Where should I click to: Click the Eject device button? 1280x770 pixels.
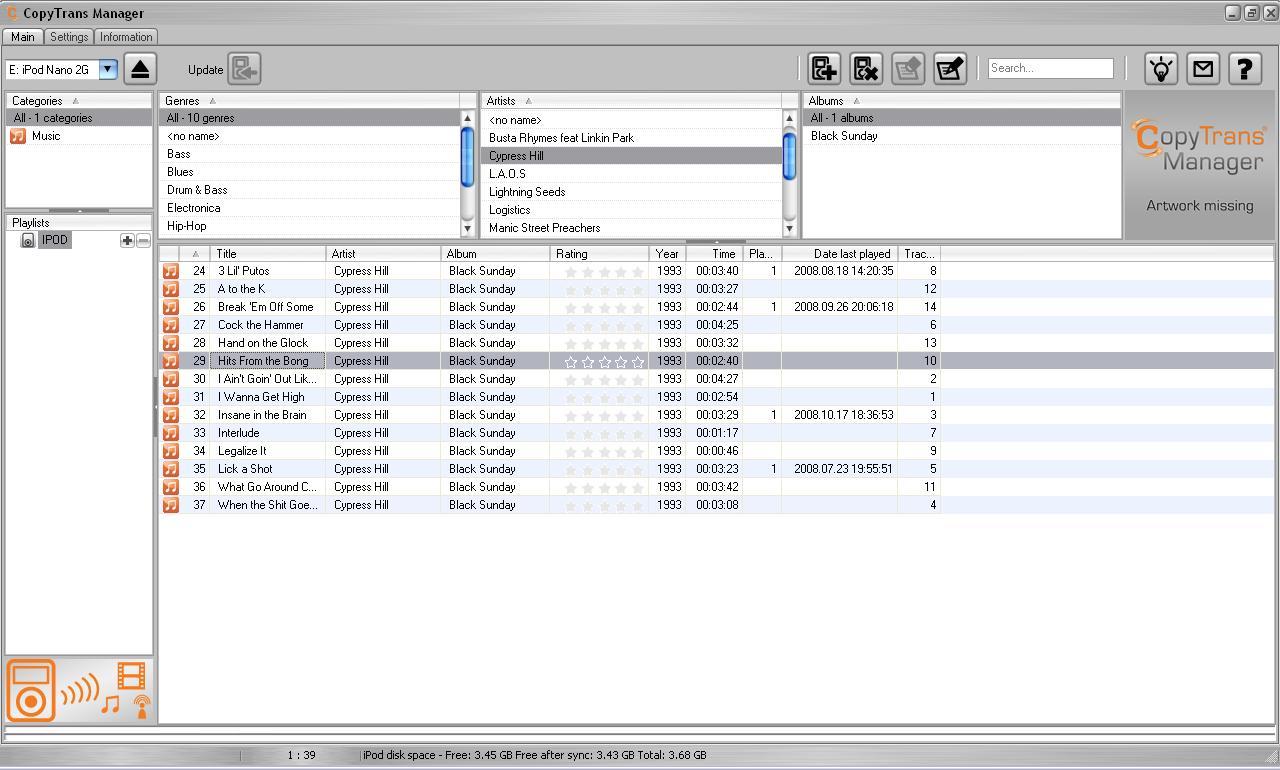139,68
